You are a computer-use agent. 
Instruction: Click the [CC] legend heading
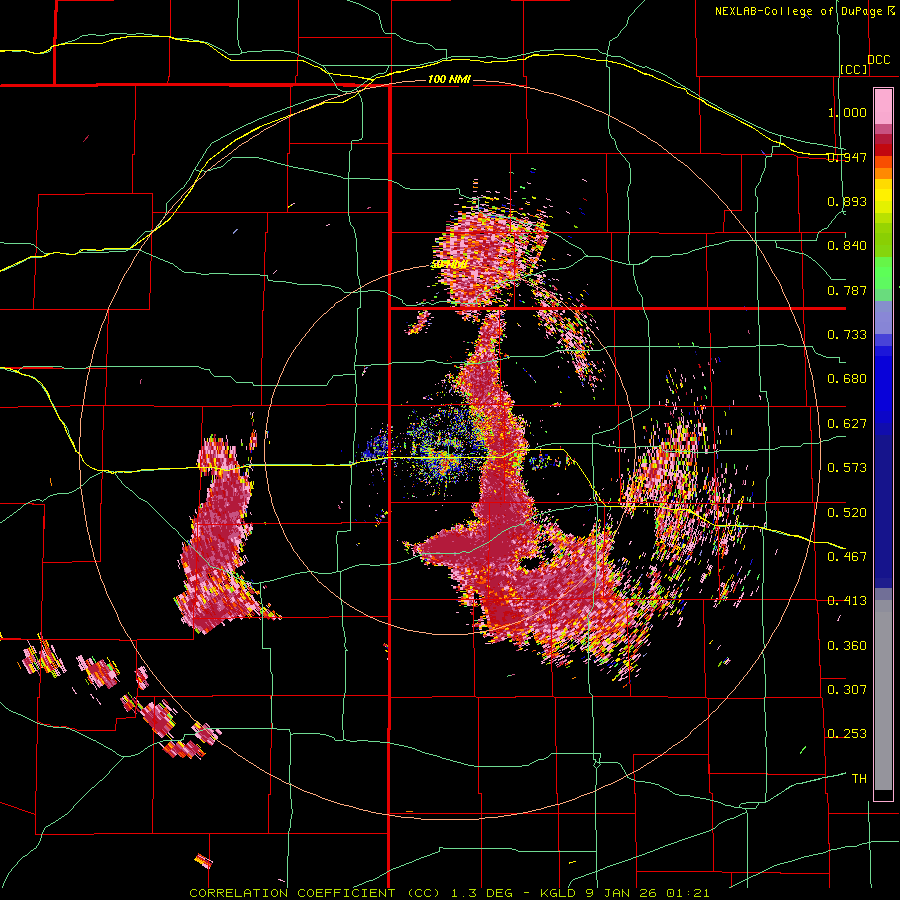tap(854, 69)
